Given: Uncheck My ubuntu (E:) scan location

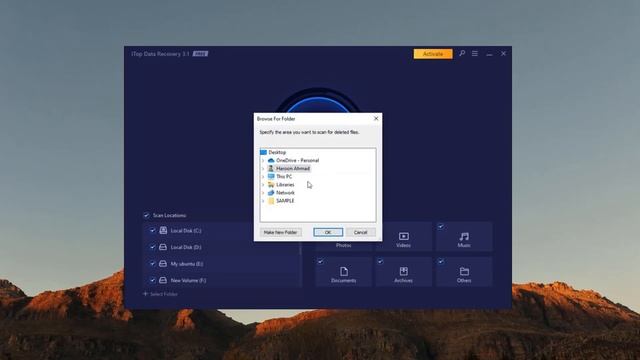Looking at the screenshot, I should pyautogui.click(x=152, y=264).
